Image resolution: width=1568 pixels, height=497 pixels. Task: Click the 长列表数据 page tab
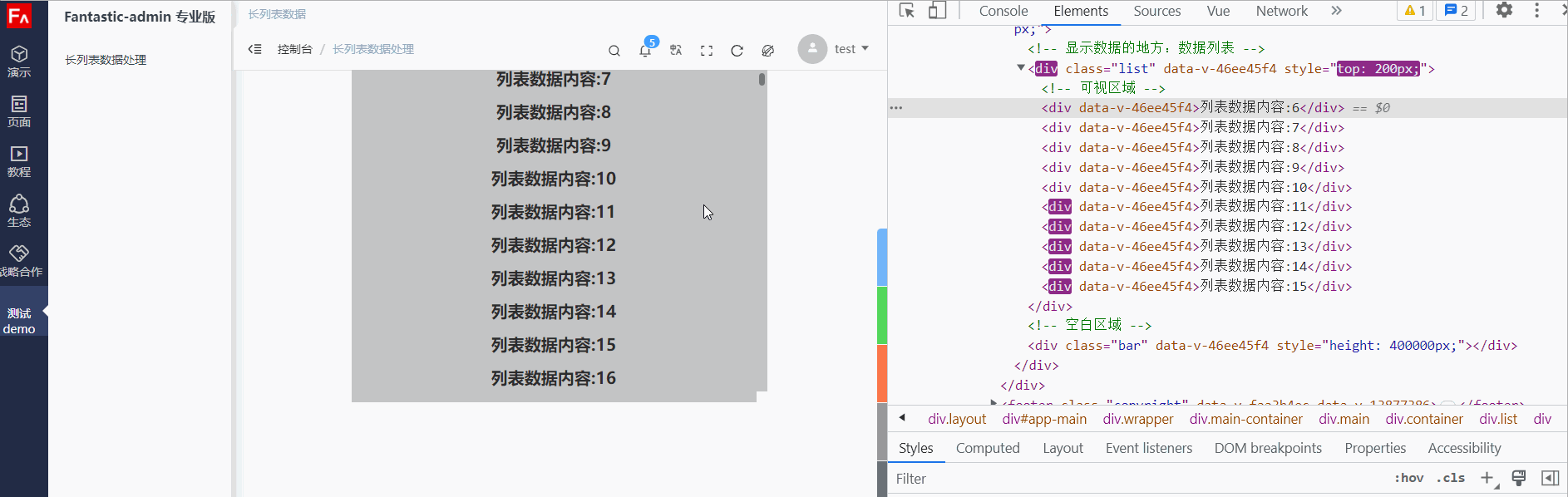[x=277, y=14]
